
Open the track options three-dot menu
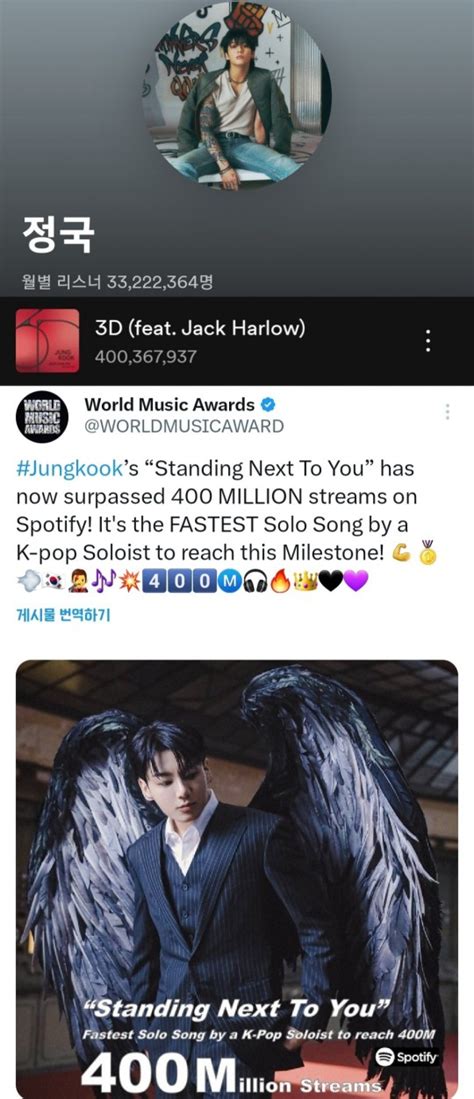[428, 341]
